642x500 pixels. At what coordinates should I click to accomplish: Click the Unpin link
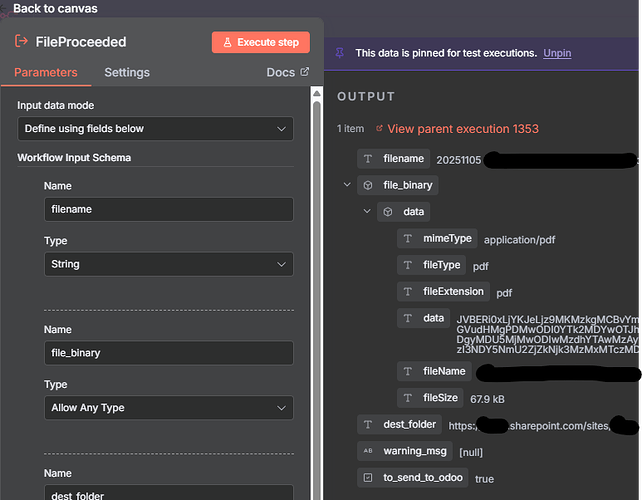(x=557, y=53)
